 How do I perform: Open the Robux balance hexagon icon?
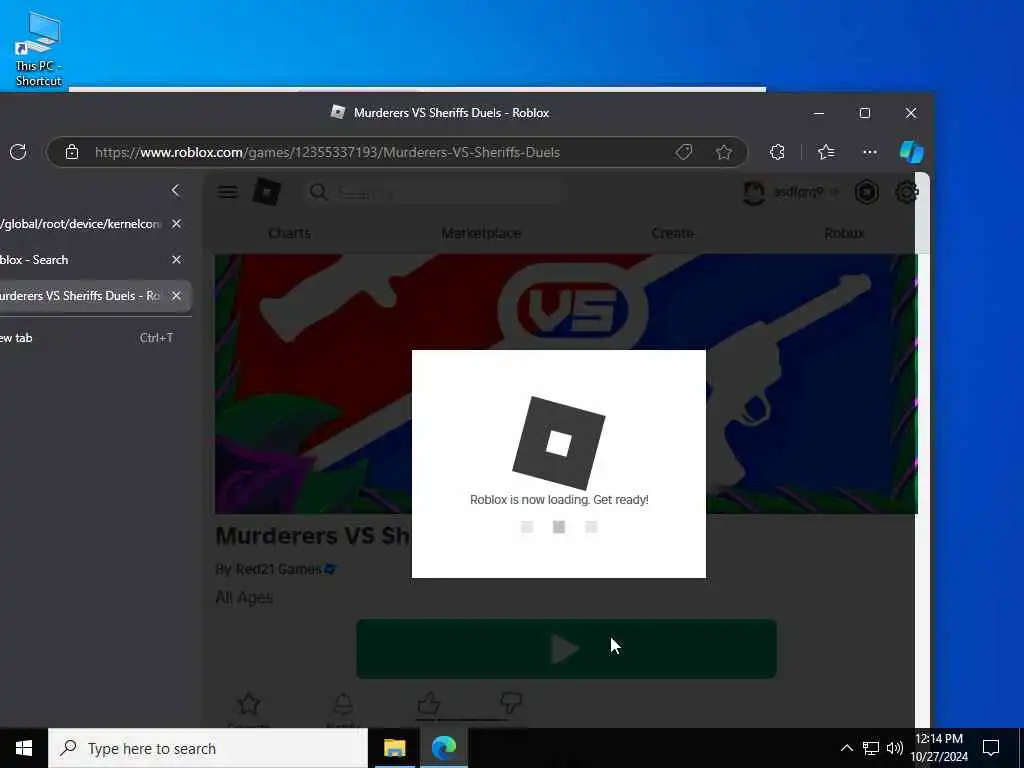coord(867,192)
